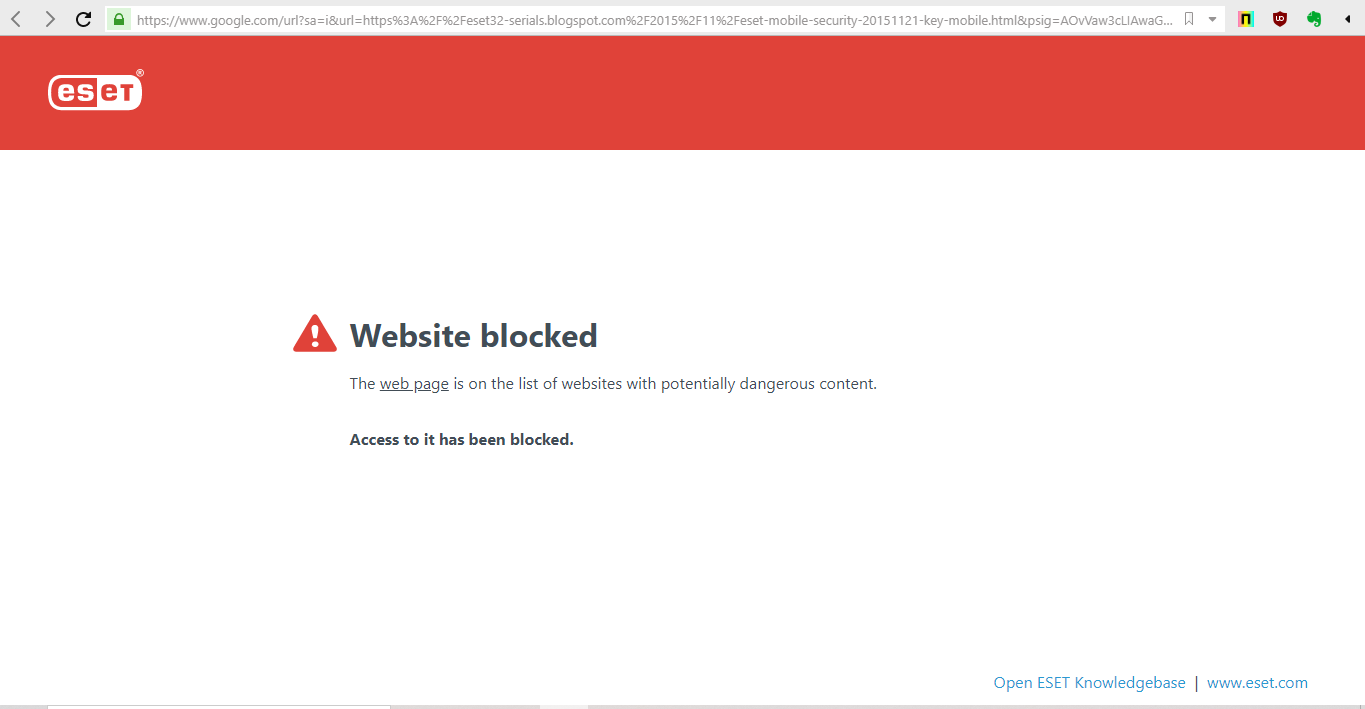The width and height of the screenshot is (1365, 709).
Task: Click 'Access to it has been blocked.' text
Action: 461,440
